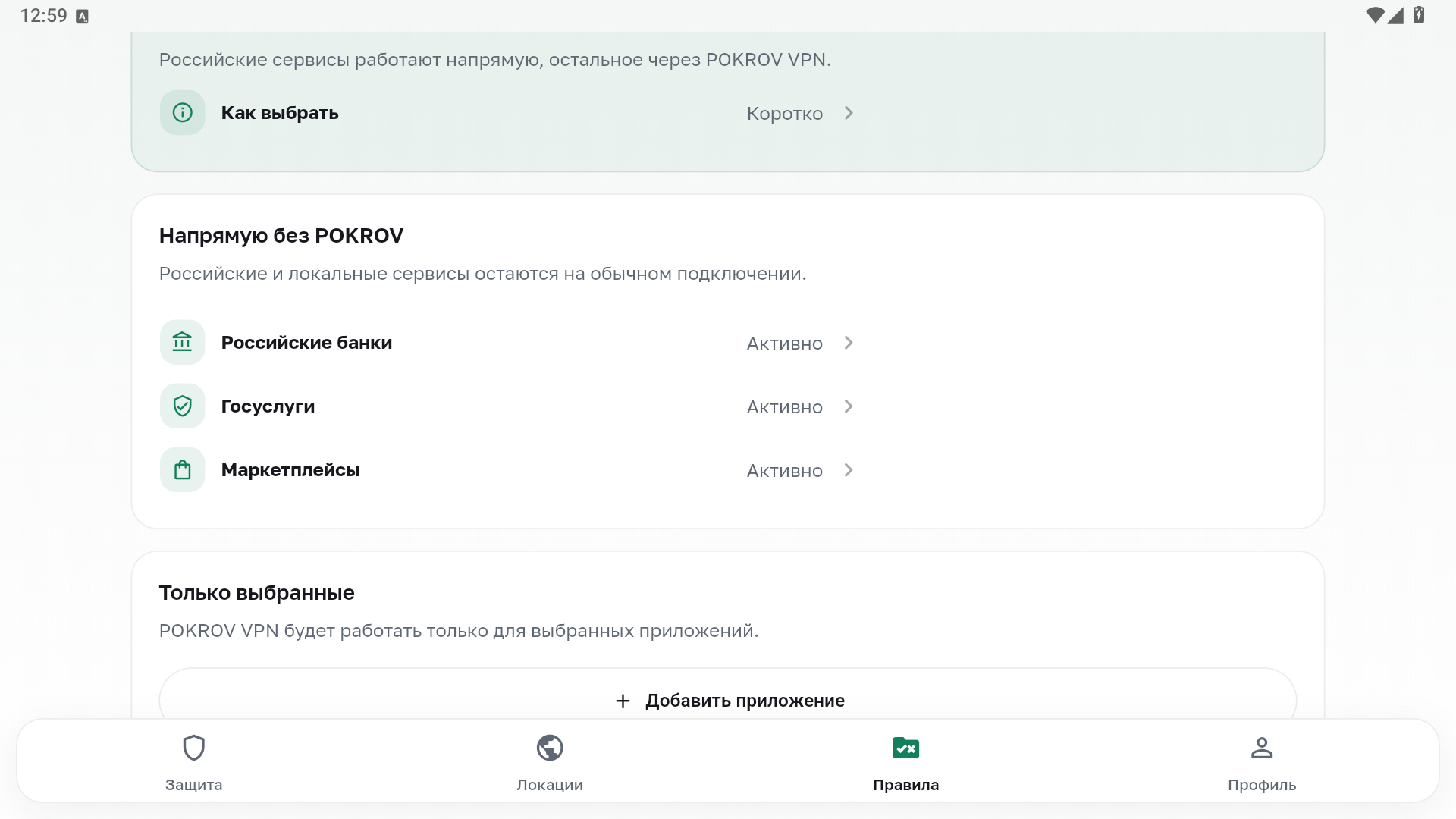This screenshot has height=819, width=1456.
Task: Expand the chevron next to Коротко
Action: point(849,113)
